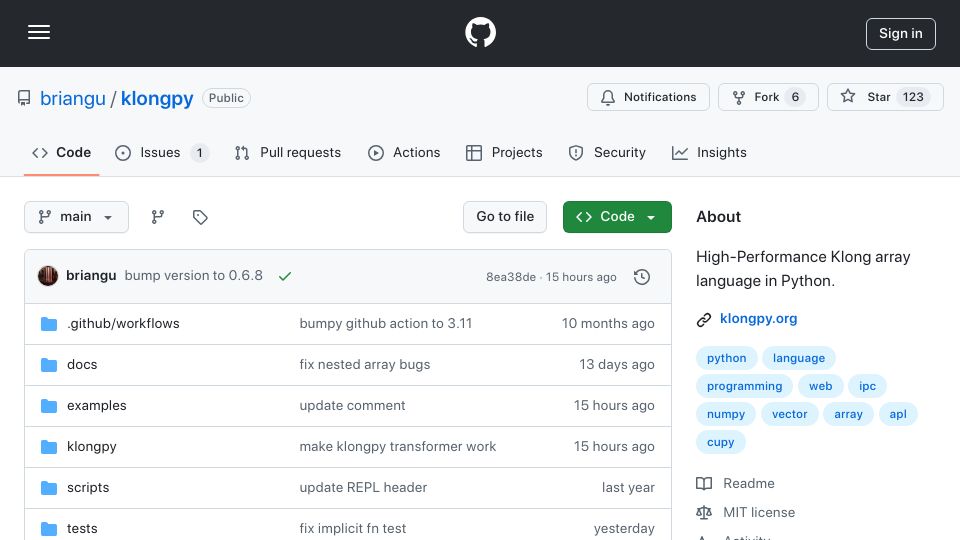Image resolution: width=960 pixels, height=540 pixels.
Task: Star the klongpy repository
Action: point(885,97)
